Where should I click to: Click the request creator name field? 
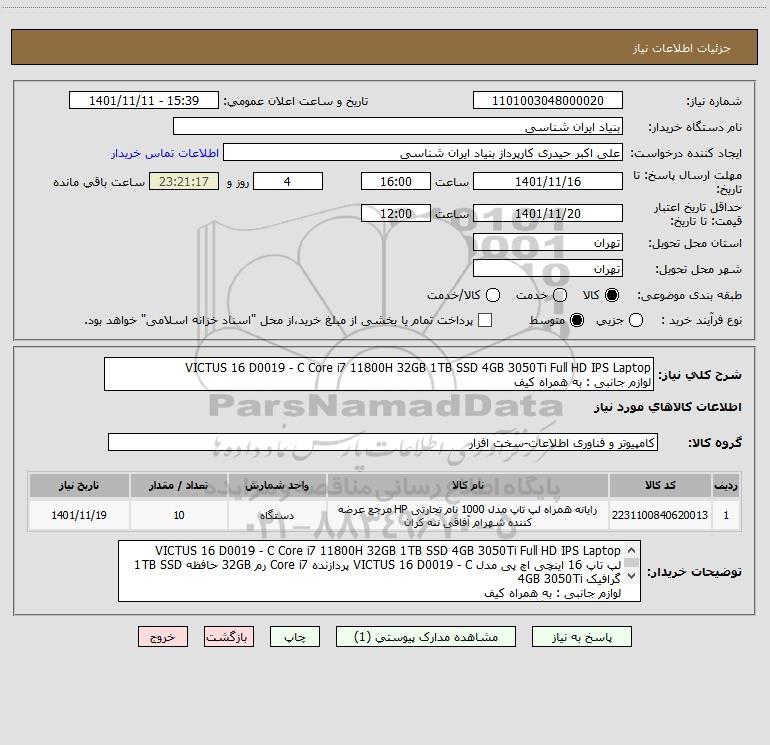[x=423, y=153]
